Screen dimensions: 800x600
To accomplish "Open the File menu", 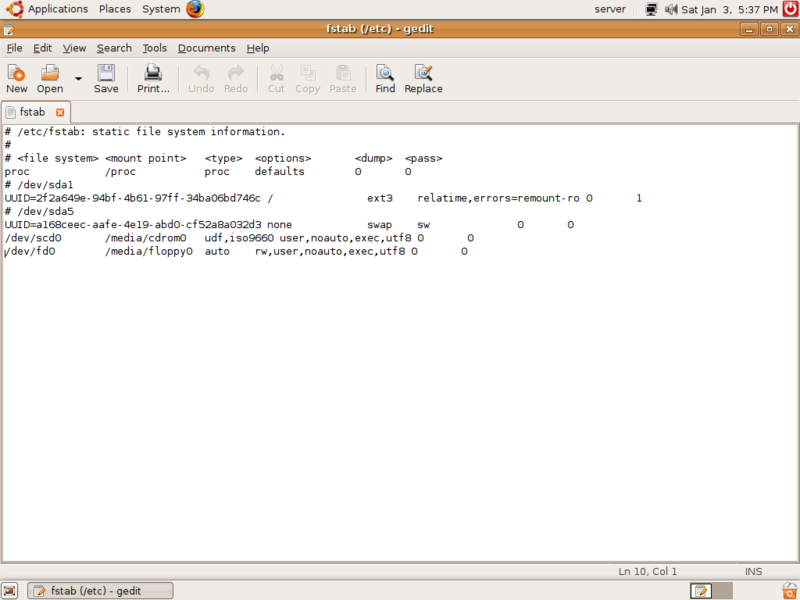I will click(x=14, y=48).
